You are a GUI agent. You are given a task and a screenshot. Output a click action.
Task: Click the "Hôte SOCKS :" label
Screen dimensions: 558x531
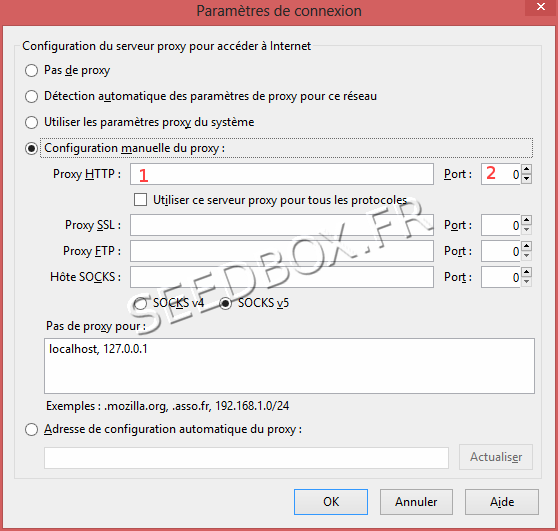click(85, 277)
